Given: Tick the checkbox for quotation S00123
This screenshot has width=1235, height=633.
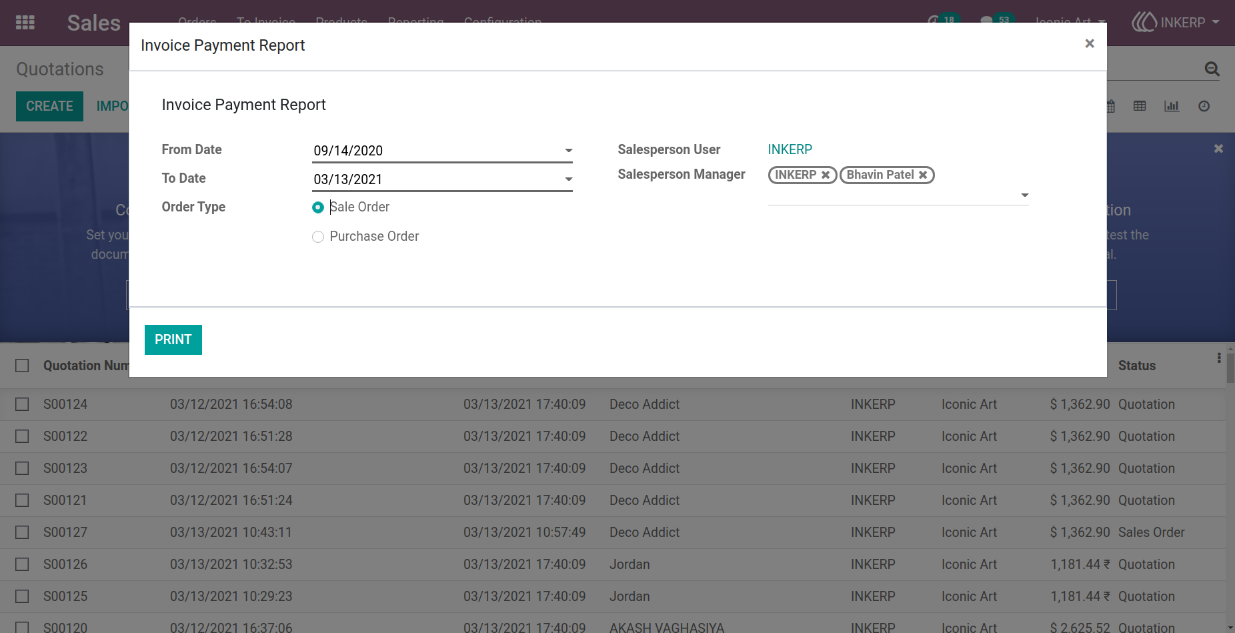Looking at the screenshot, I should coord(22,469).
